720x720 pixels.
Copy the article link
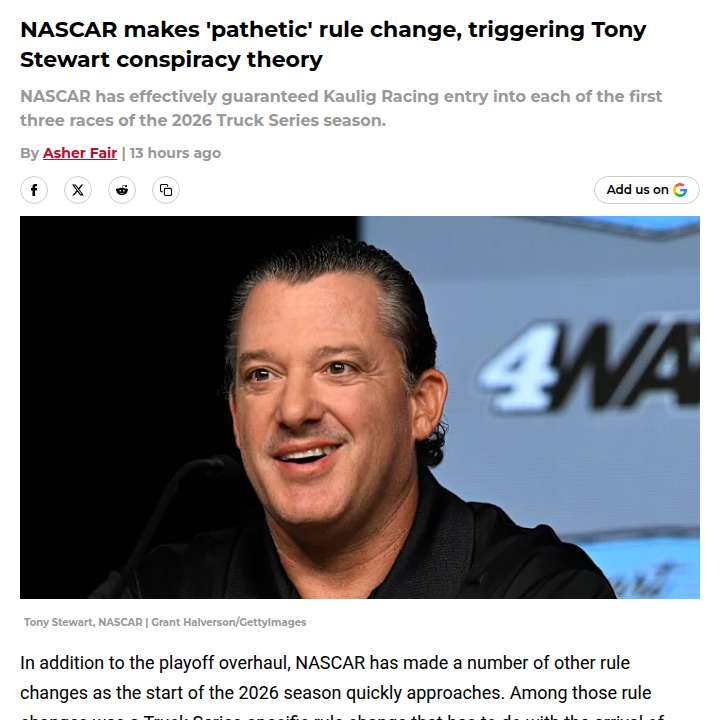166,190
